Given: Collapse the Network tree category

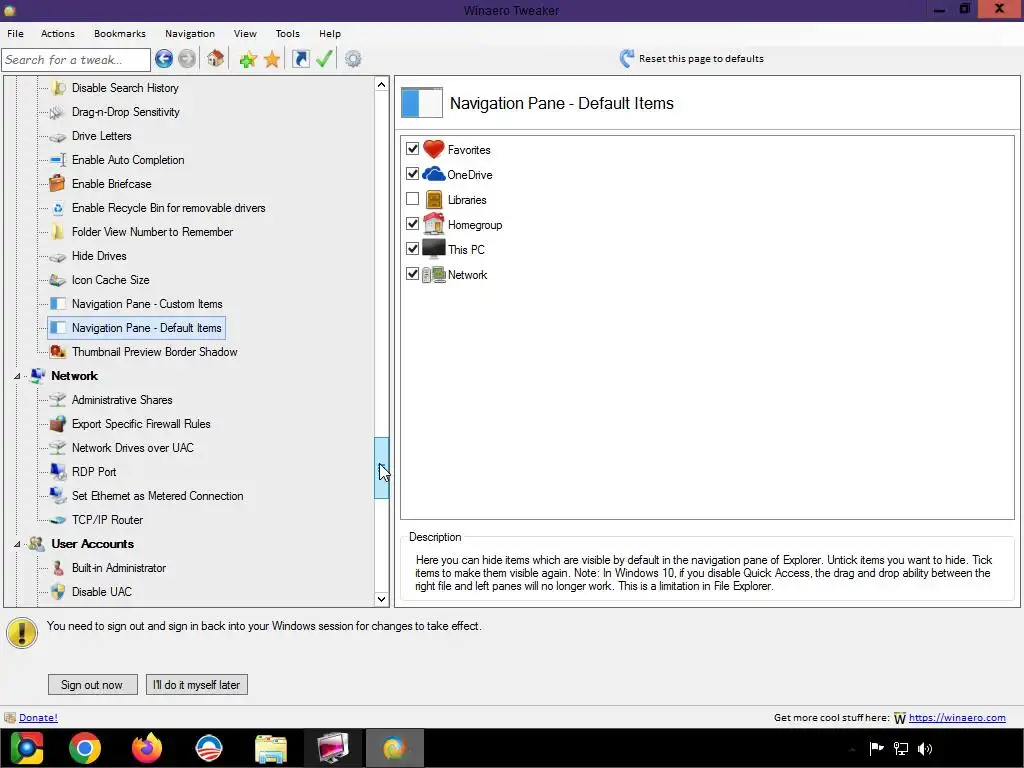Looking at the screenshot, I should [x=18, y=376].
